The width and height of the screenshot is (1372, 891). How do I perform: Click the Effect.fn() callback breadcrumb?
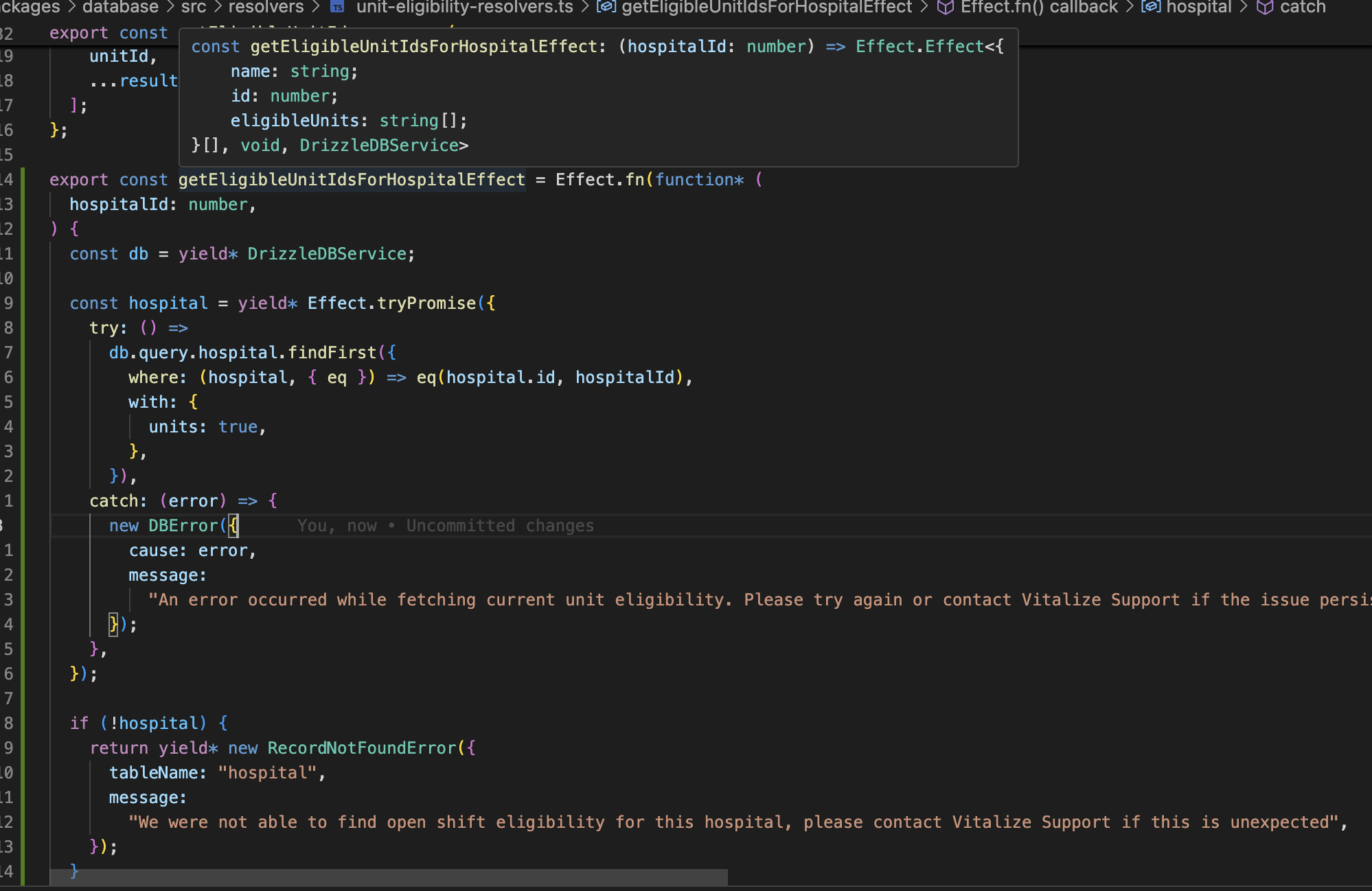(1039, 7)
